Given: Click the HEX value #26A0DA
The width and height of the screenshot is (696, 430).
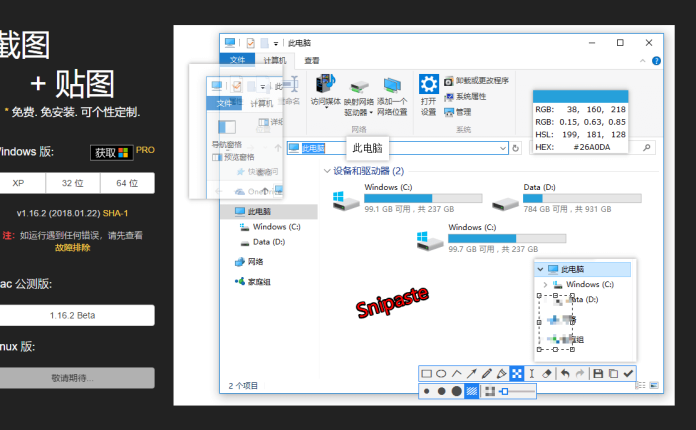Looking at the screenshot, I should [x=592, y=147].
